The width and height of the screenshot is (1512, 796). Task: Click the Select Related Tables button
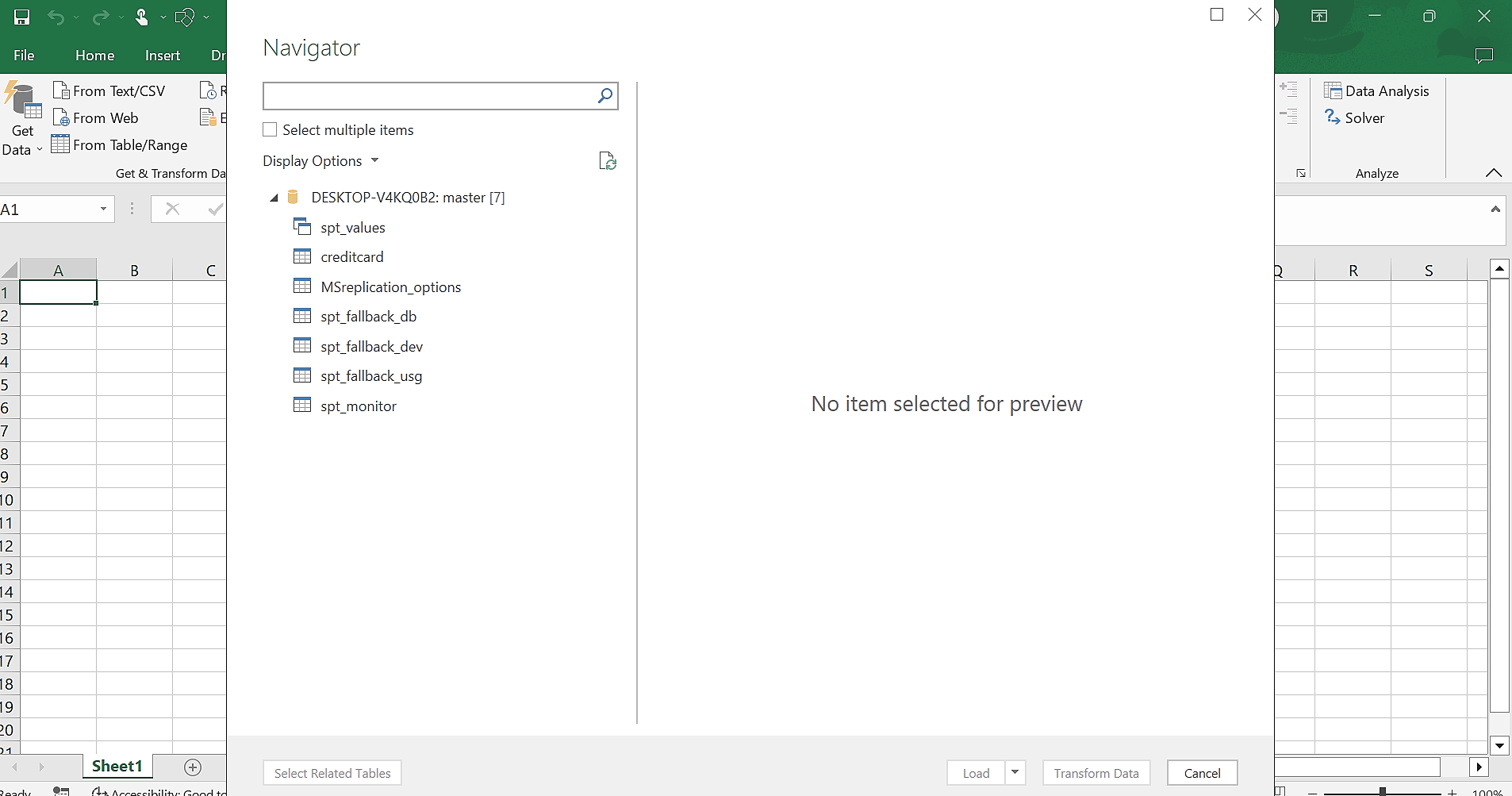coord(332,773)
